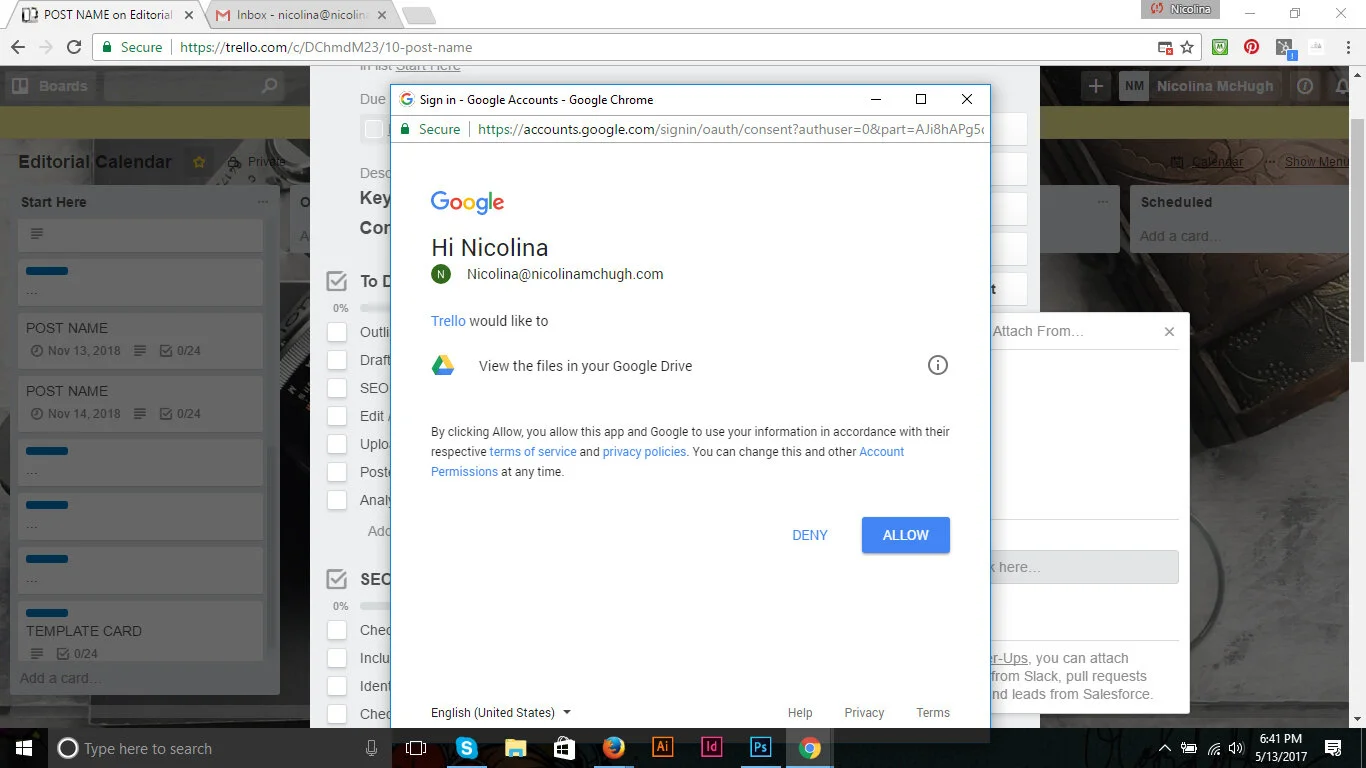Check the Inclu… SEO checklist item
Viewport: 1366px width, 768px height.
click(337, 658)
